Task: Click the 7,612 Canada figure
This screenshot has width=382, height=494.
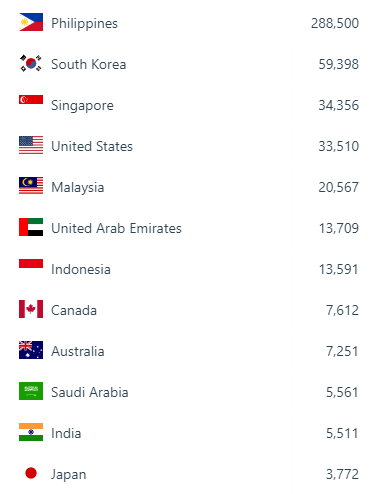Action: [343, 310]
